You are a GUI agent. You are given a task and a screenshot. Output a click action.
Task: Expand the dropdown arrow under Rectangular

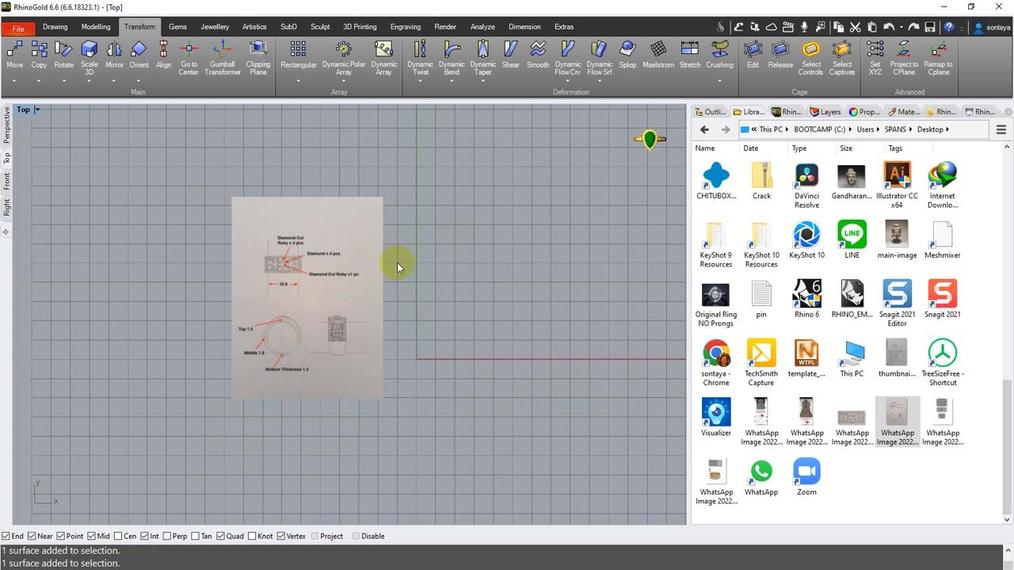pyautogui.click(x=298, y=81)
